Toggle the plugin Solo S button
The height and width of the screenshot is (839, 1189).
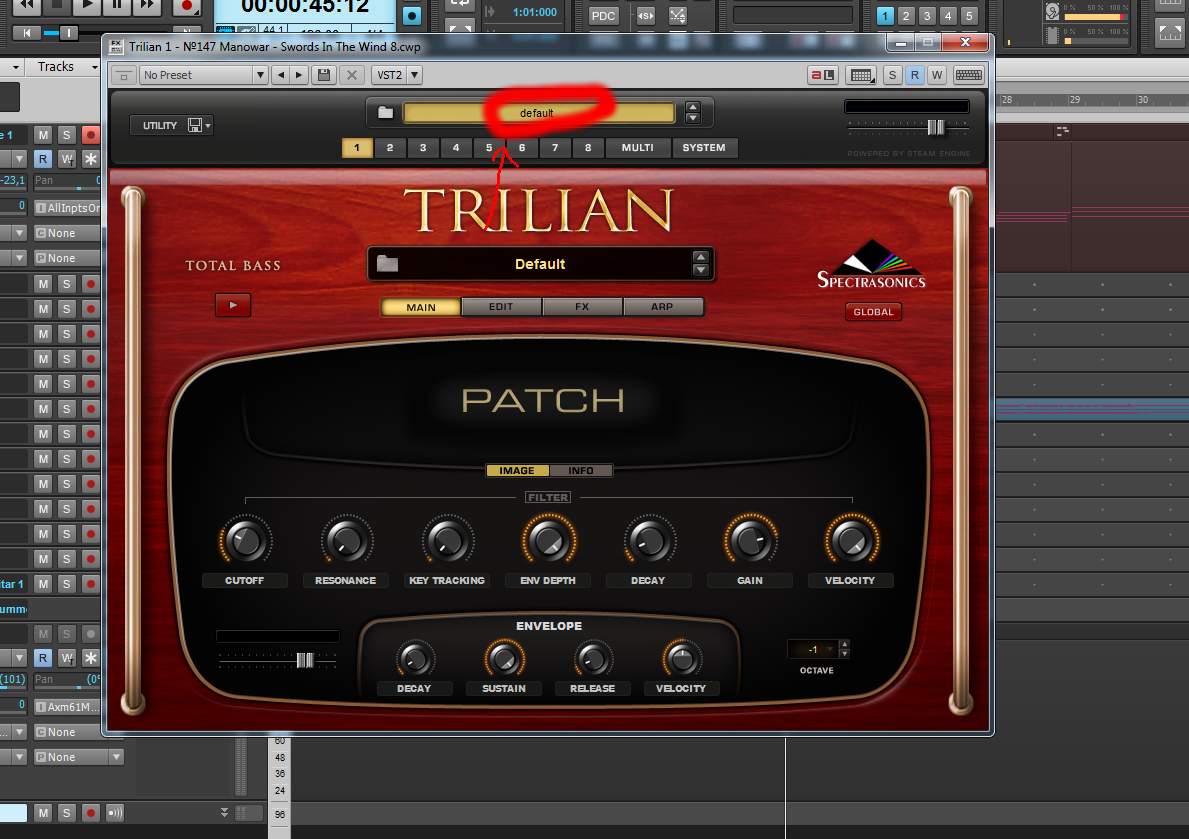pyautogui.click(x=892, y=75)
